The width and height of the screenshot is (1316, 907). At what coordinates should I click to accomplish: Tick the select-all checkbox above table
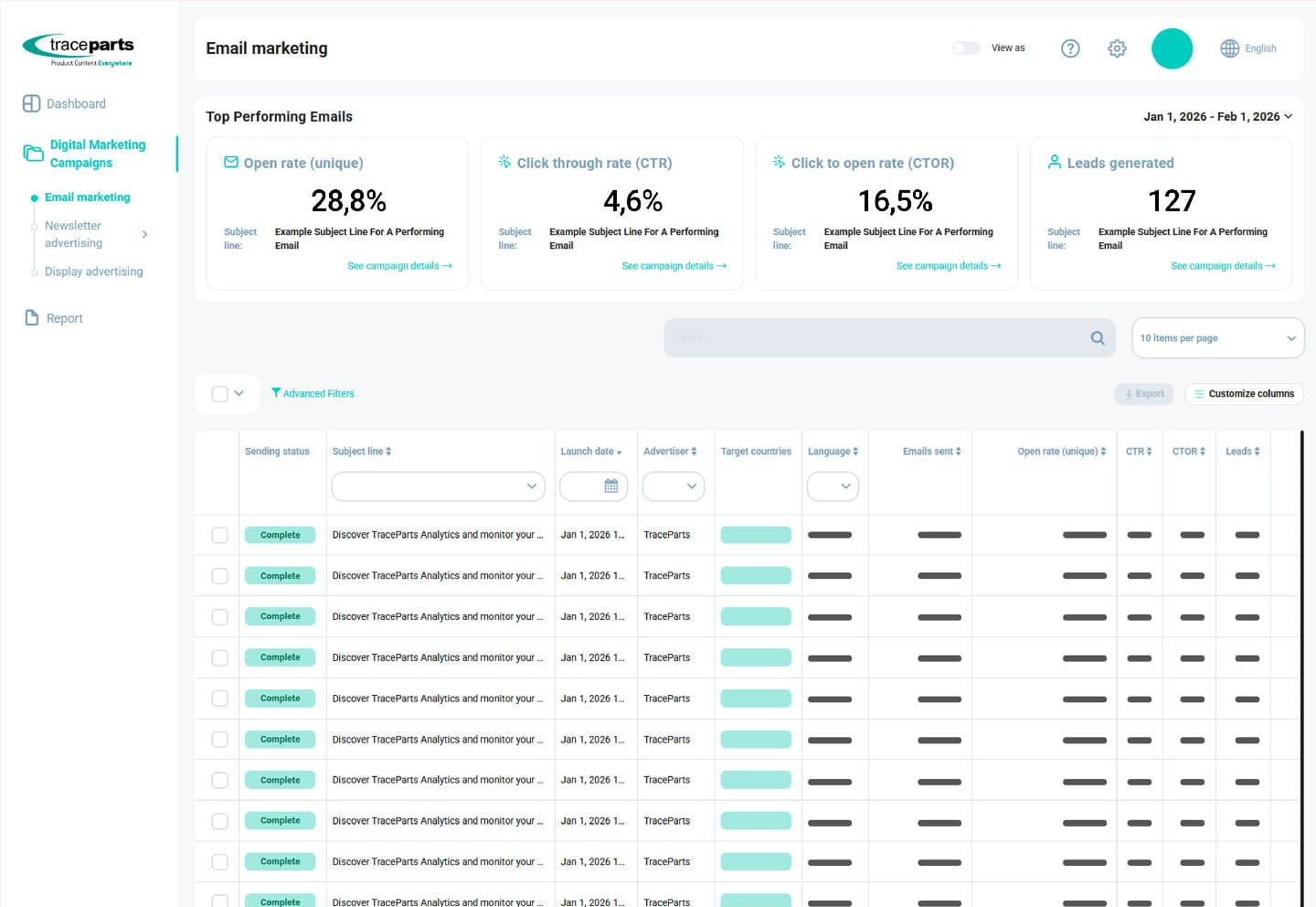[x=220, y=394]
